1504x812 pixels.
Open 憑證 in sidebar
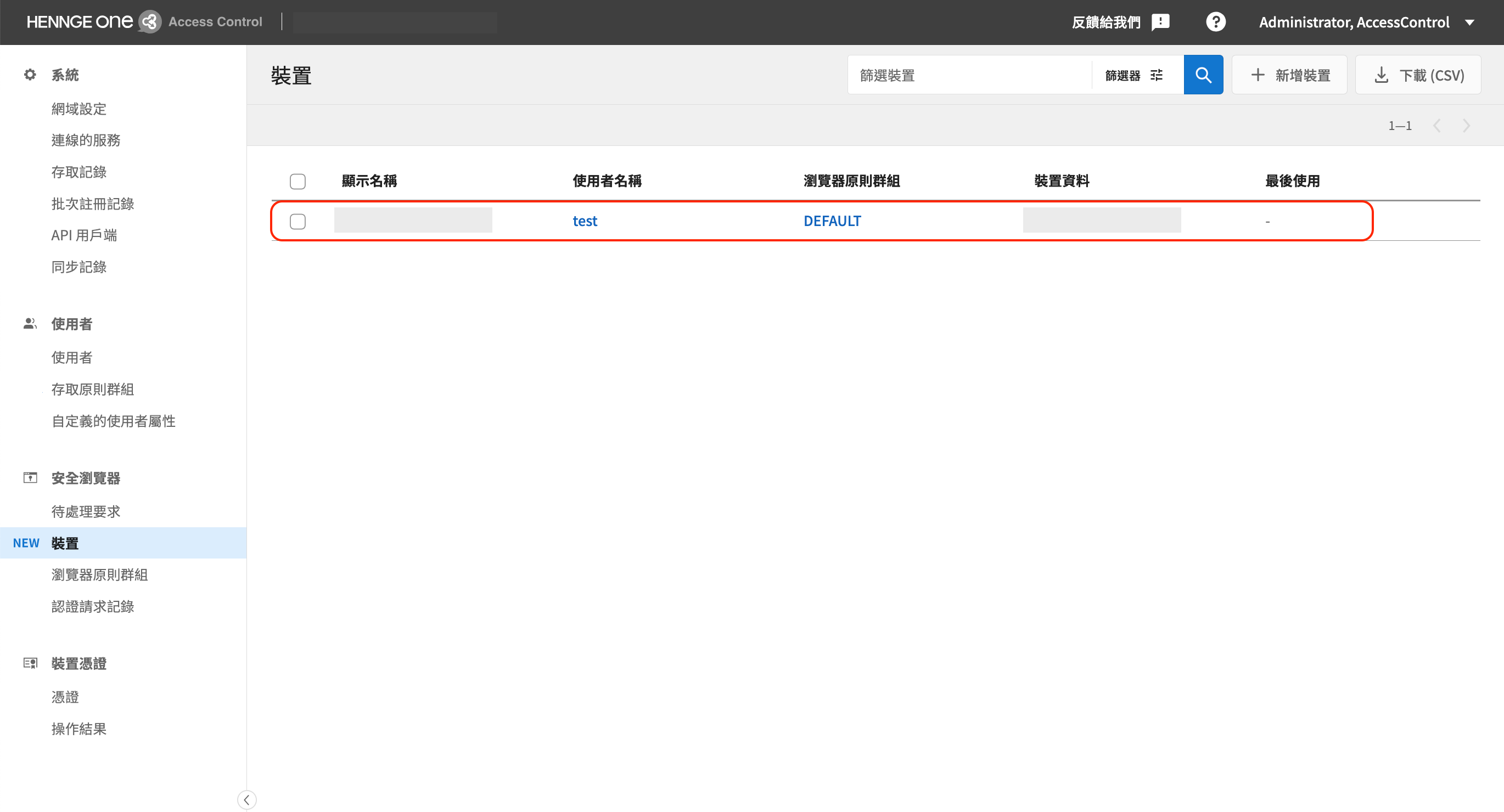click(65, 697)
